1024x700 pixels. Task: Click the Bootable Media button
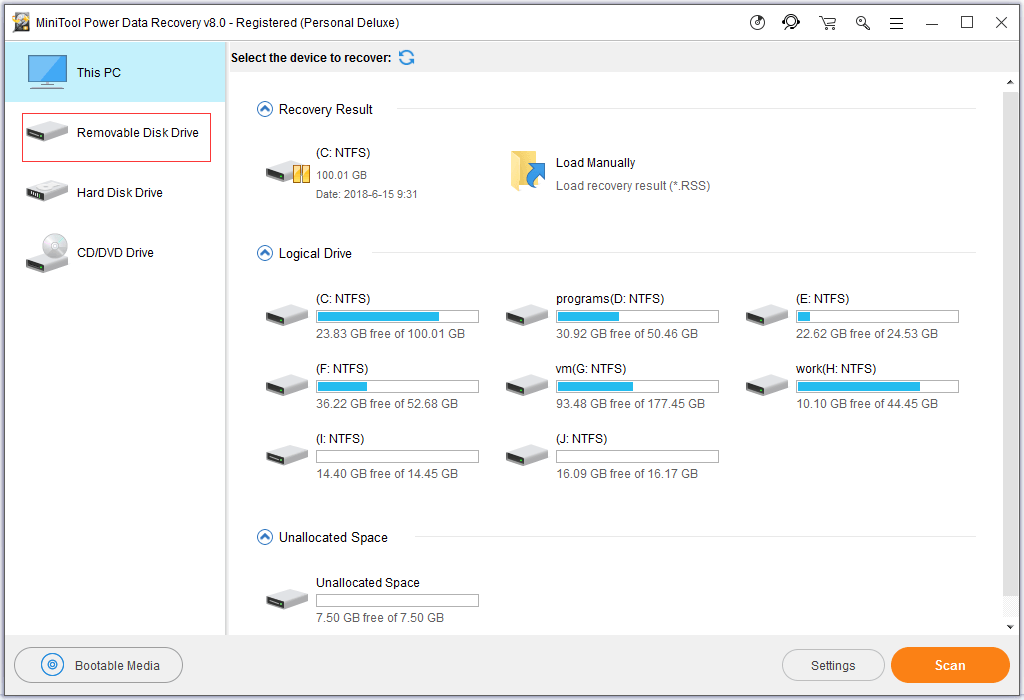point(99,665)
